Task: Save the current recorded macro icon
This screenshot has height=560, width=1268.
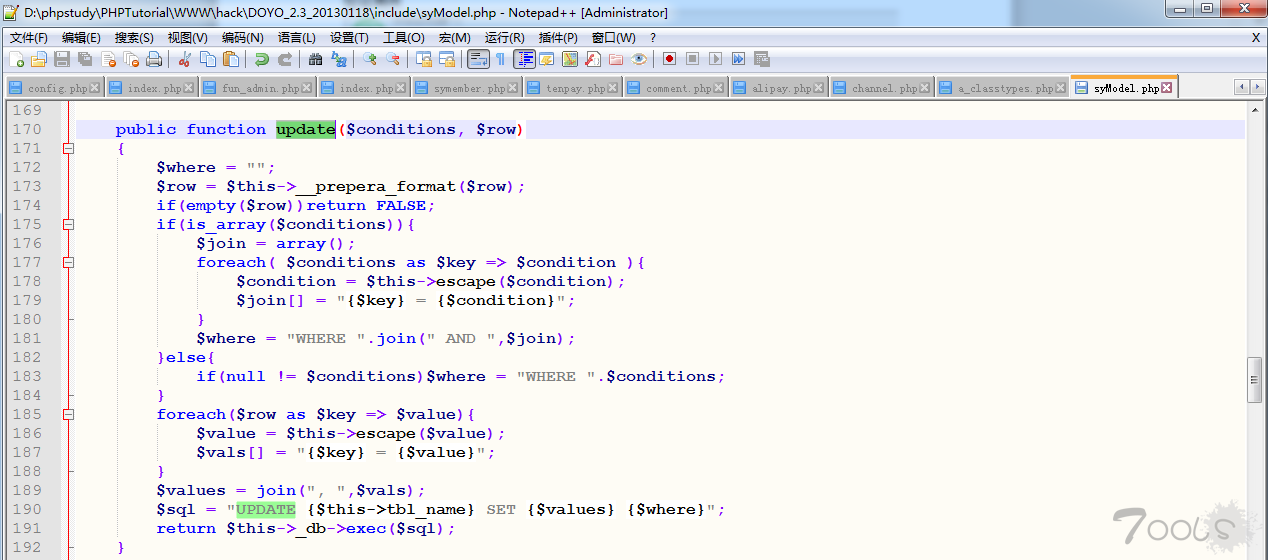Action: point(761,59)
